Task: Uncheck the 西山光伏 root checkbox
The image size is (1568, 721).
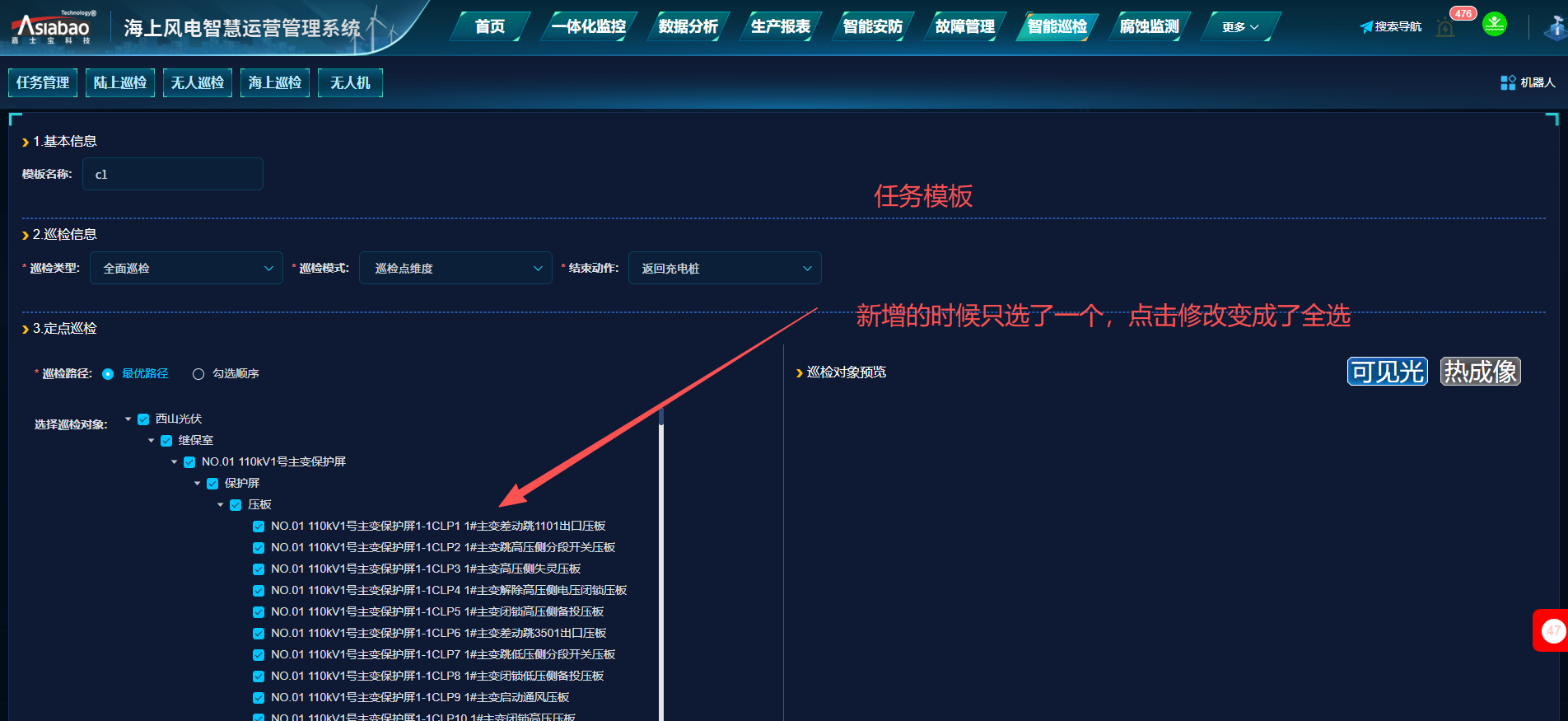Action: click(143, 419)
